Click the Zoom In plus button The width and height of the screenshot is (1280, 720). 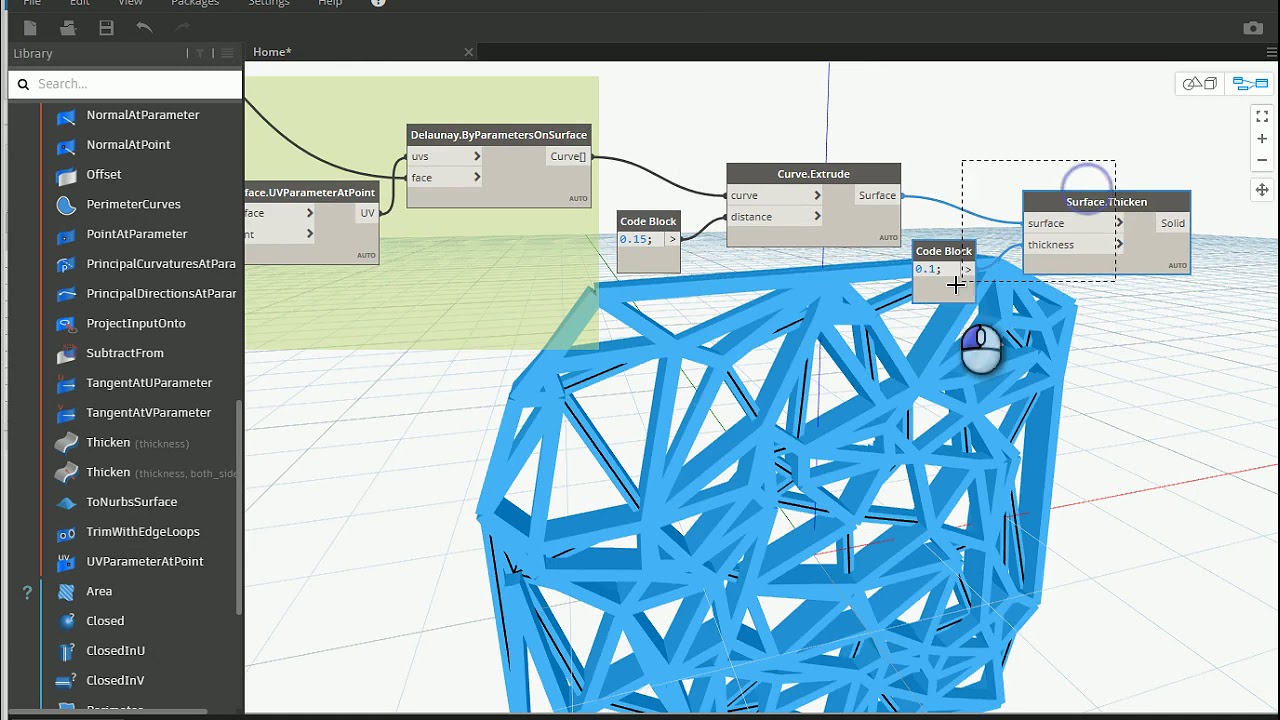[x=1262, y=139]
